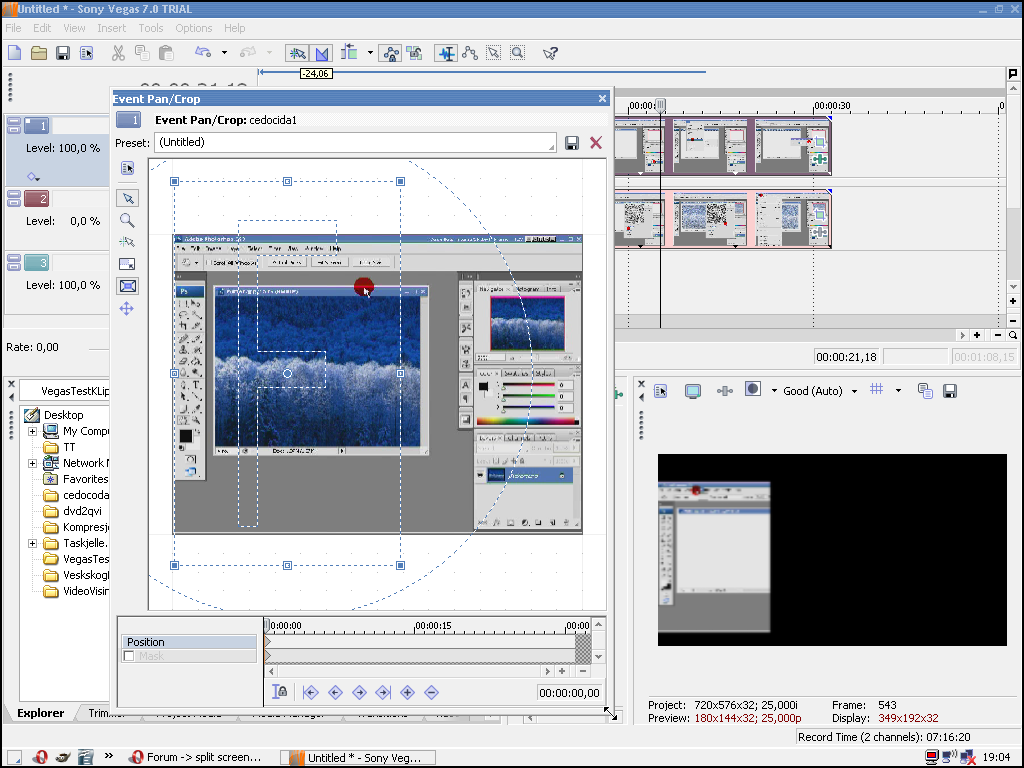Show Properties panel in Pan/Crop sidebar

click(127, 168)
